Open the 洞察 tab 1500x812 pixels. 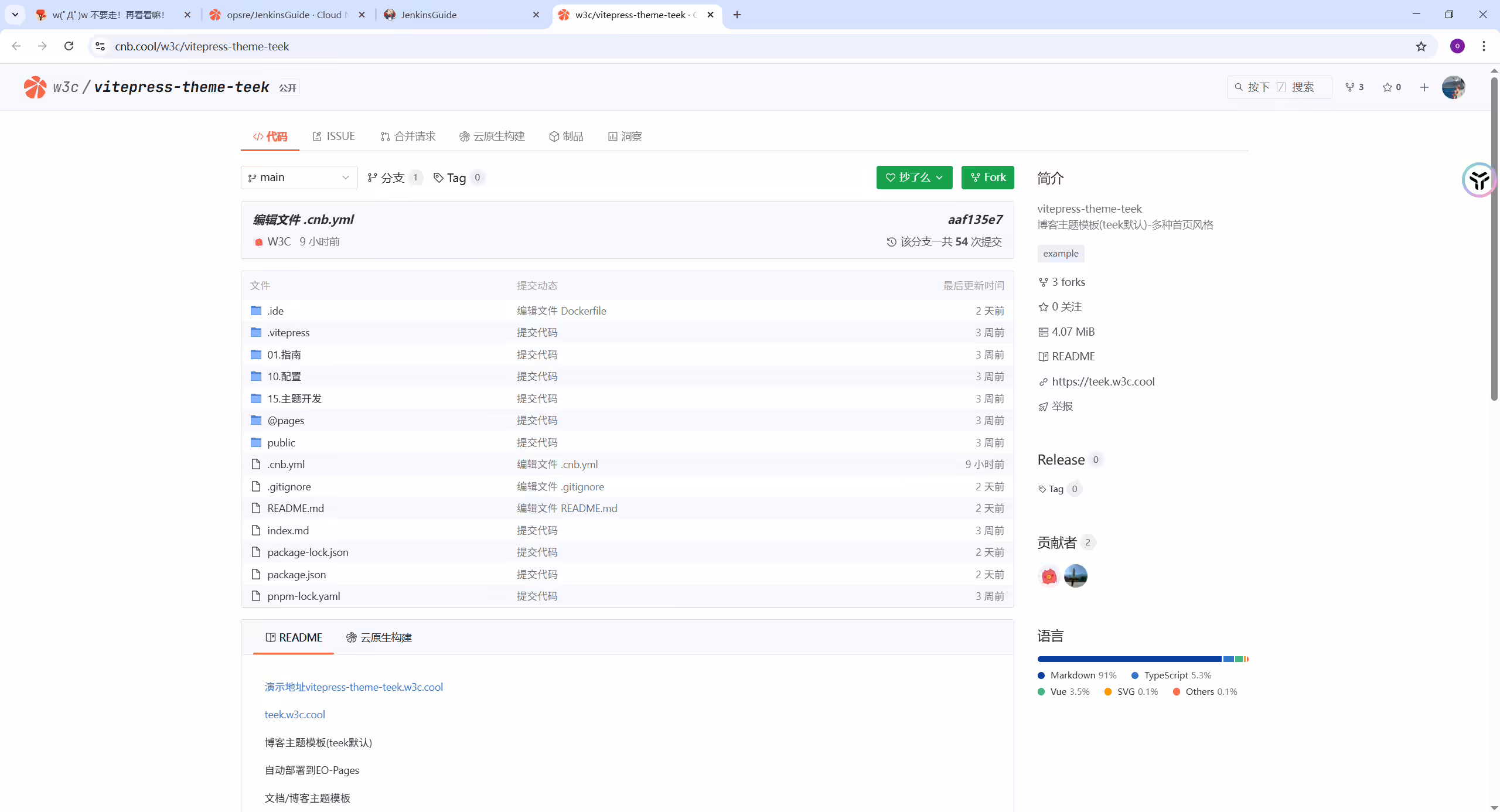[x=625, y=137]
